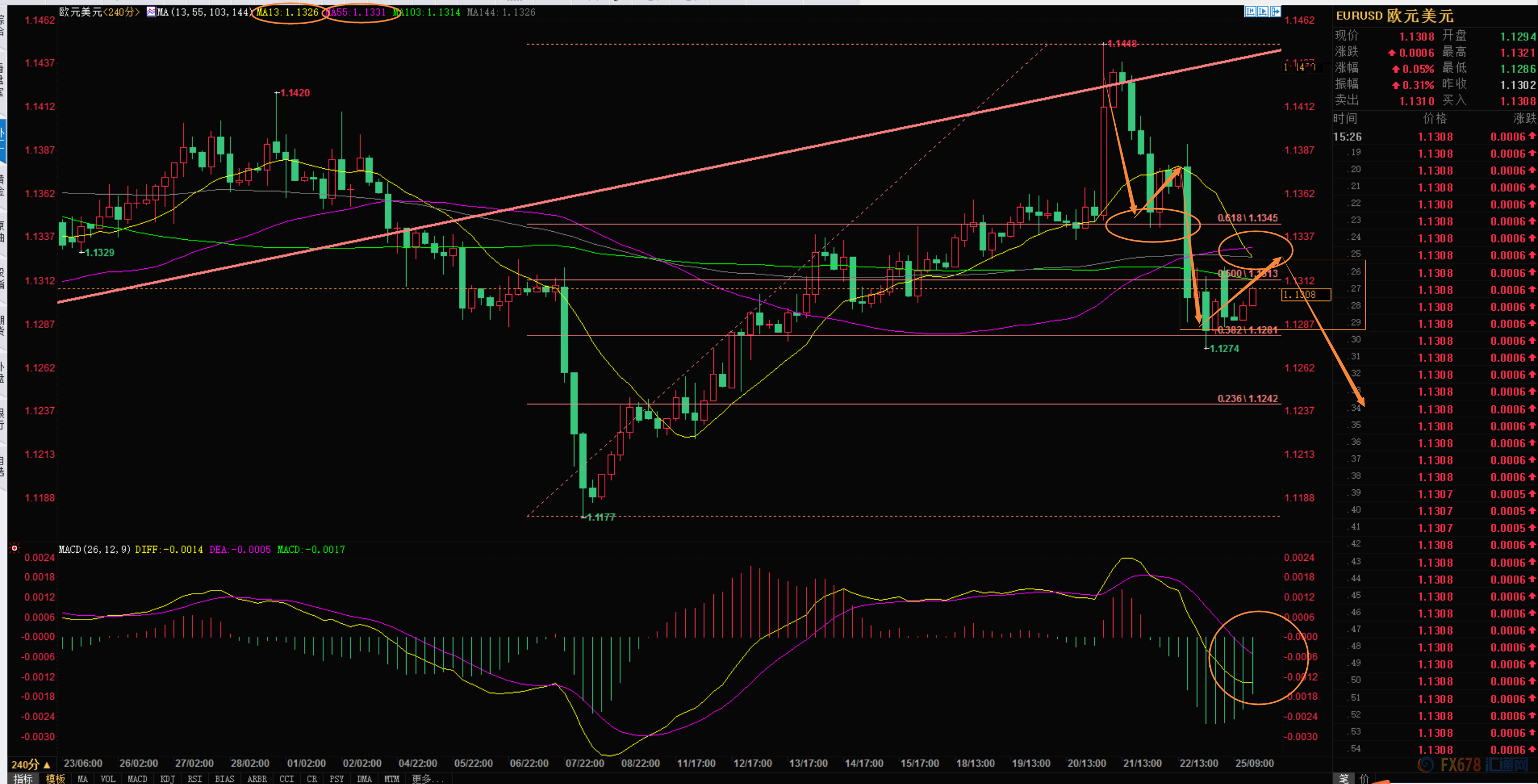Select the RSI indicator
Image resolution: width=1538 pixels, height=784 pixels.
coord(194,779)
